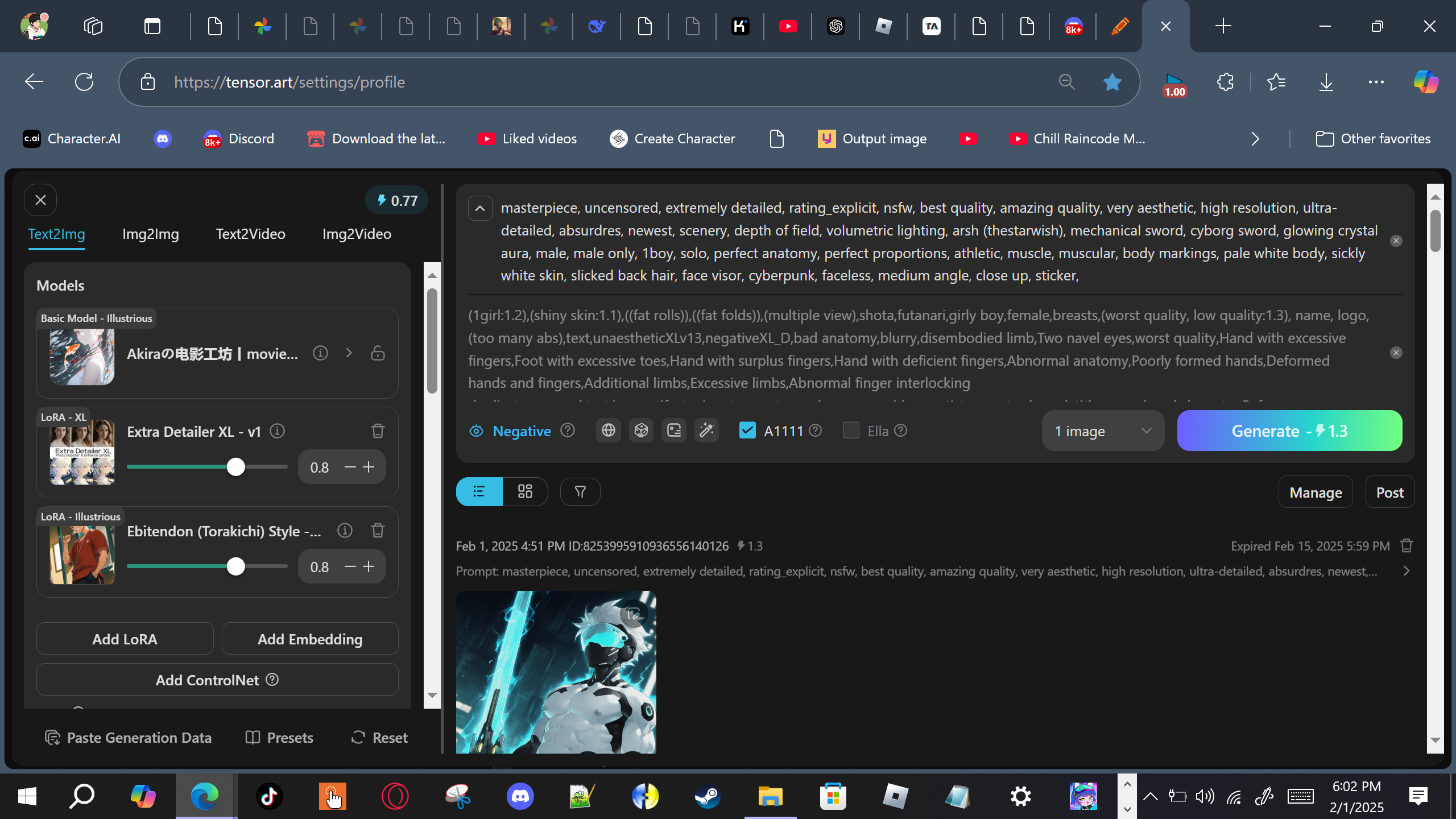Click the globe translate icon

(x=608, y=431)
